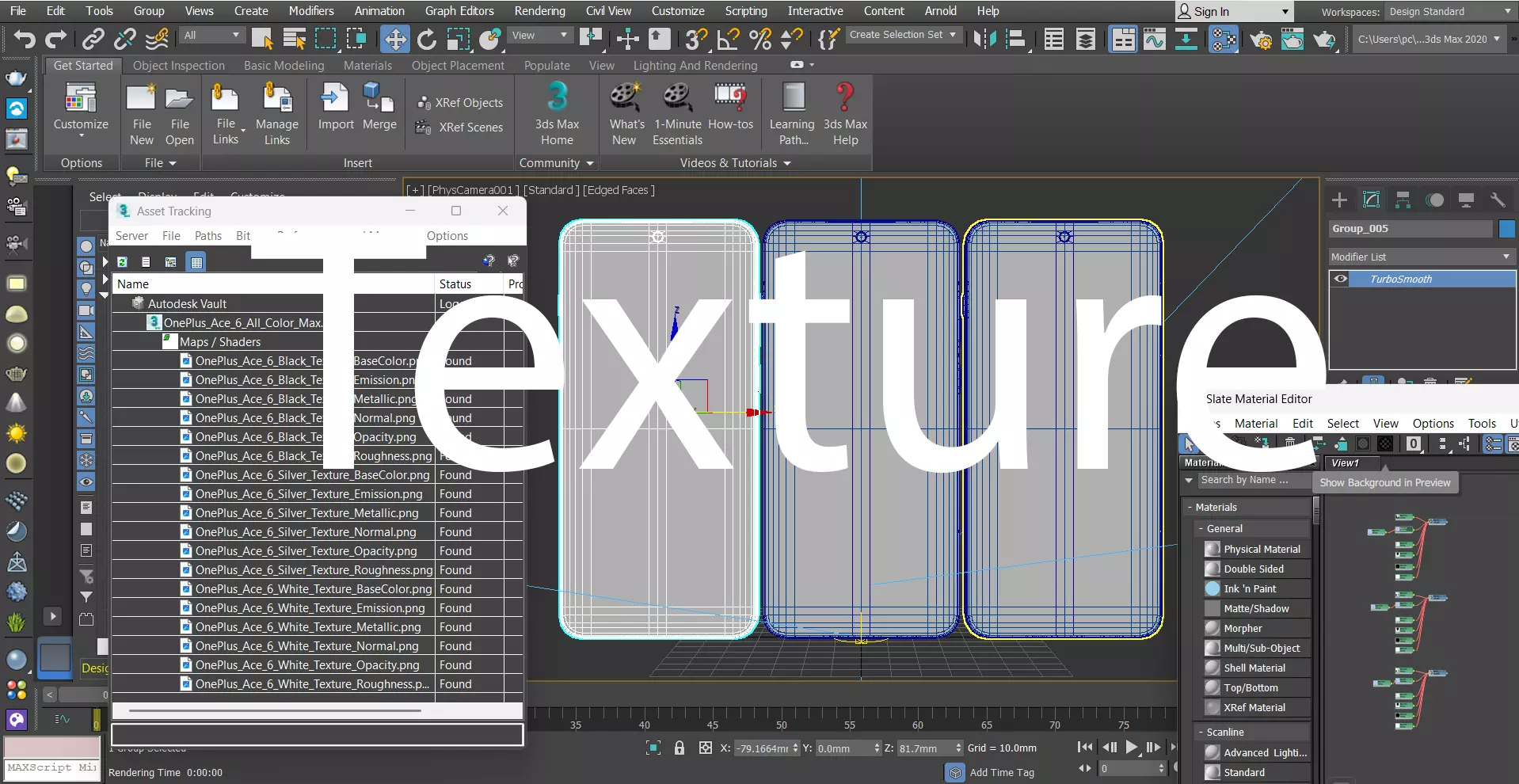Activate the Select and Scale tool

(x=459, y=38)
